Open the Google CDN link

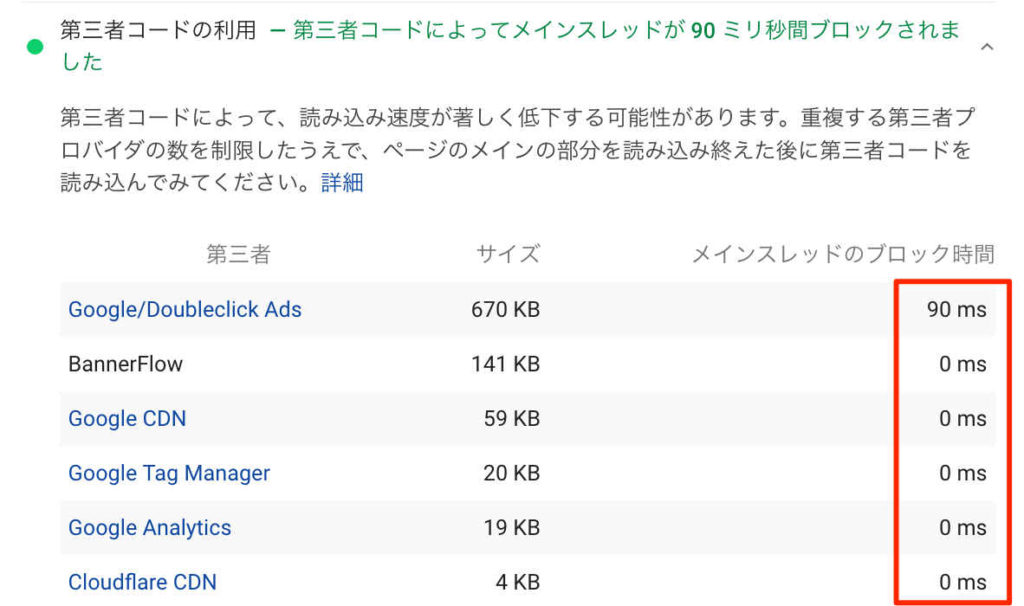(x=127, y=419)
